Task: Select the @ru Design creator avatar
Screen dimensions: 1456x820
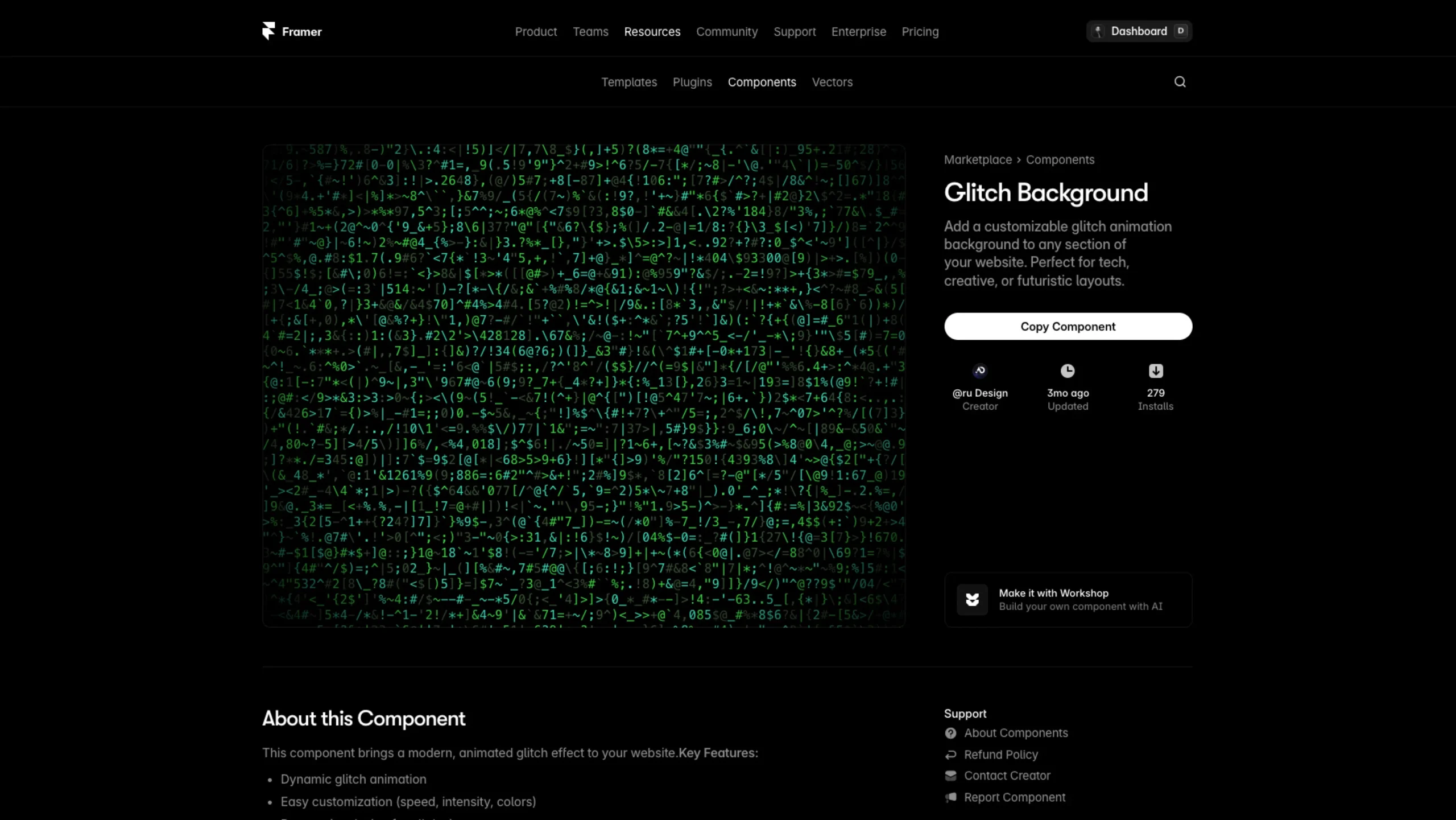Action: pos(979,370)
